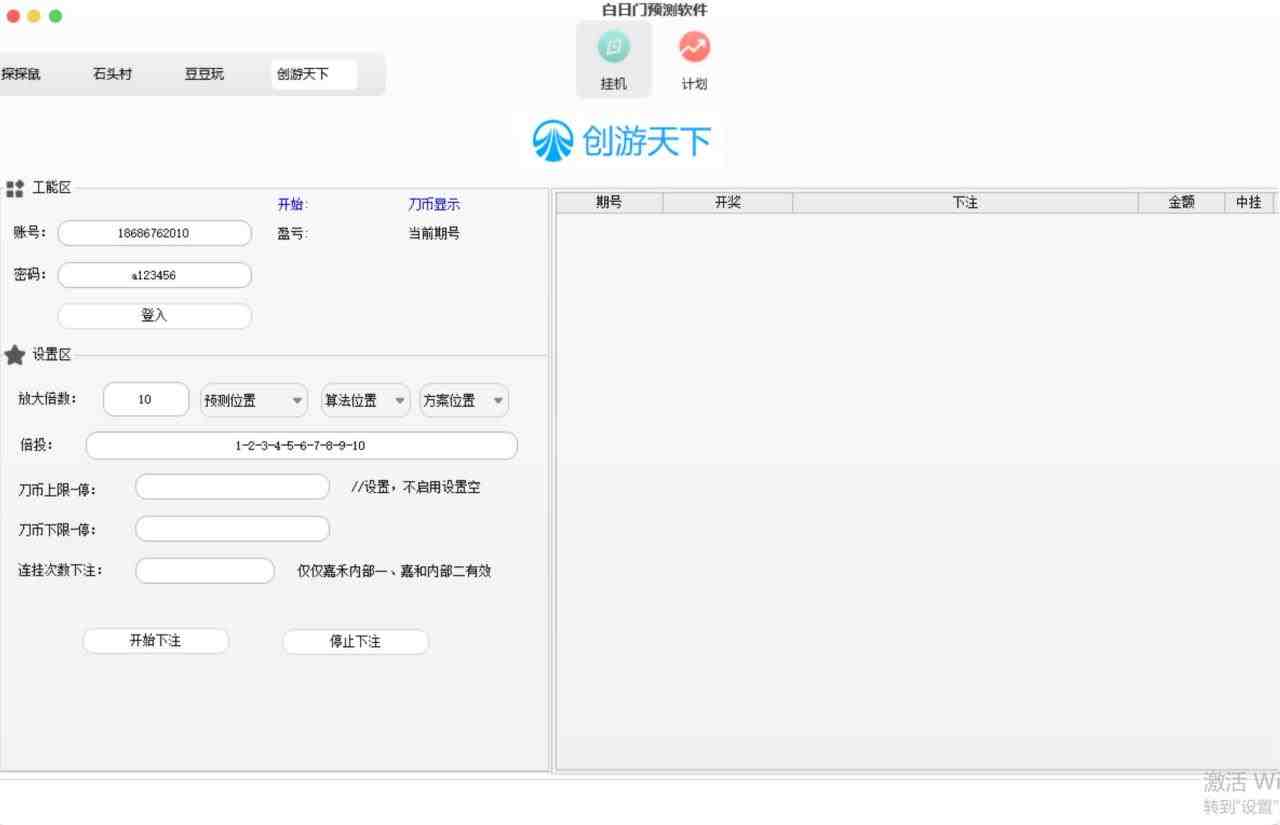Open the 预测位置 dropdown
This screenshot has width=1280, height=825.
click(253, 399)
